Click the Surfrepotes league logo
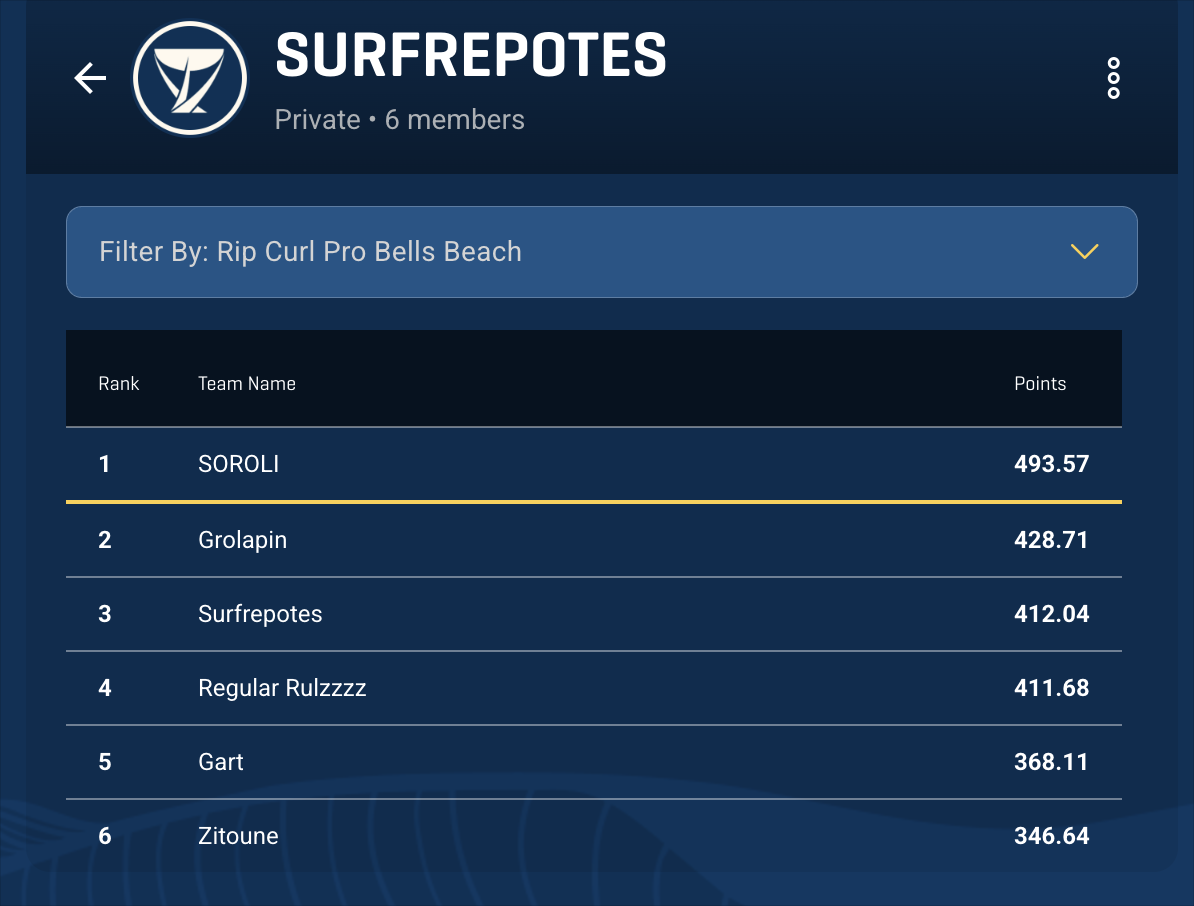The height and width of the screenshot is (906, 1194). 190,78
